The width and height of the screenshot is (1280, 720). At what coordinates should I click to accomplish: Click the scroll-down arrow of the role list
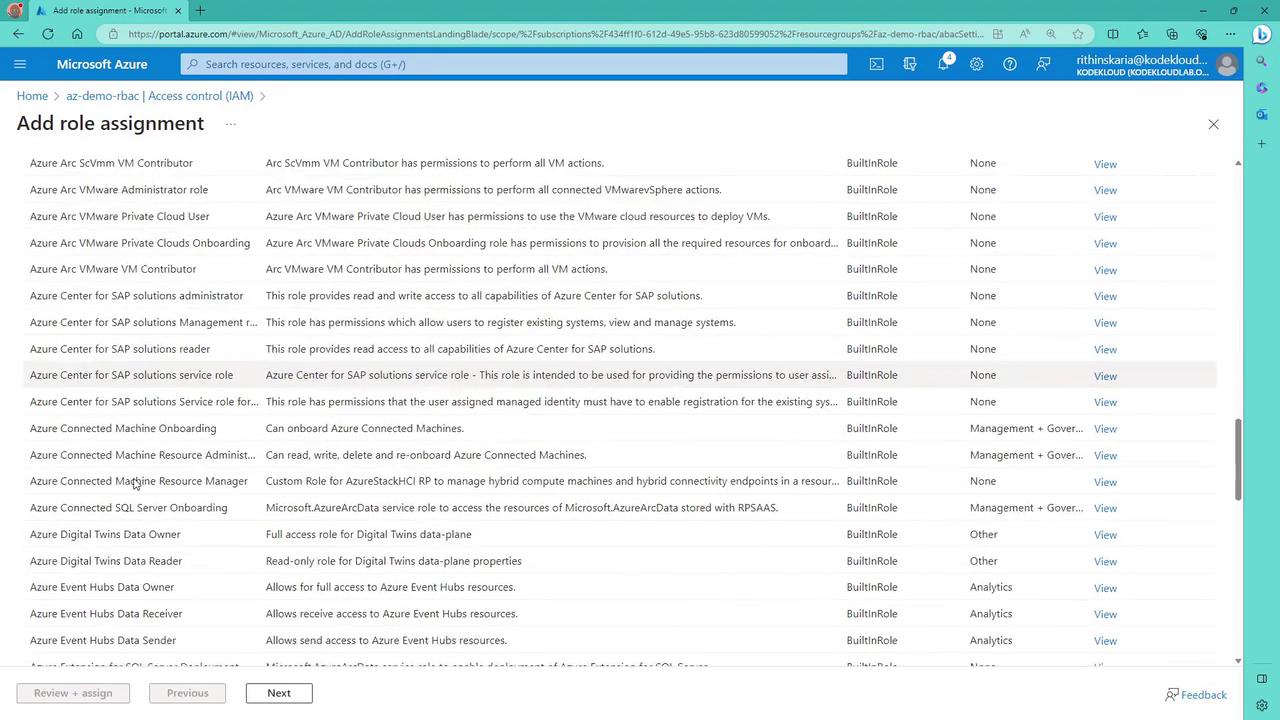(1238, 660)
